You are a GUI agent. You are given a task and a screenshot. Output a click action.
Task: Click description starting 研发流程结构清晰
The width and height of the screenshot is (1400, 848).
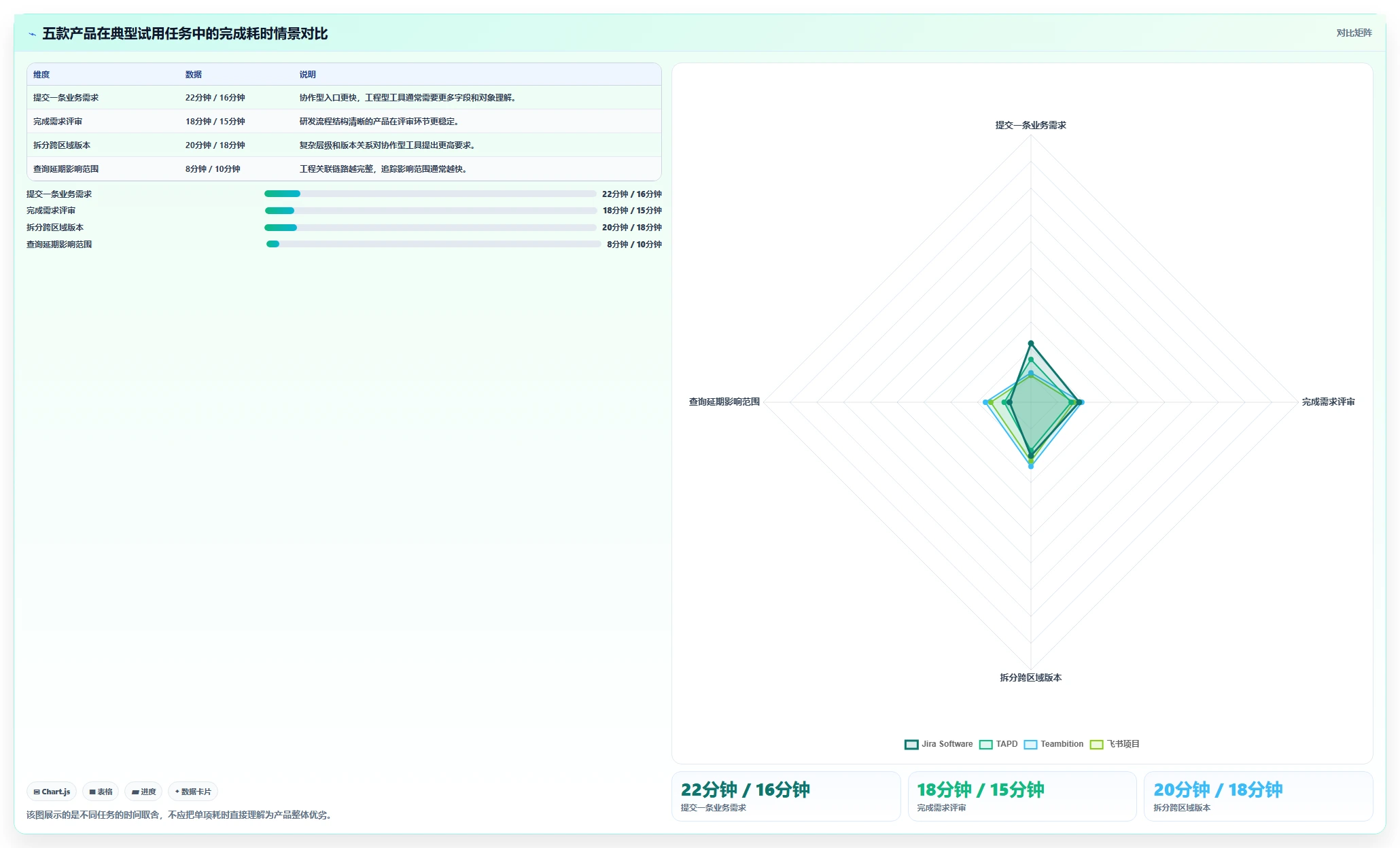coord(381,122)
